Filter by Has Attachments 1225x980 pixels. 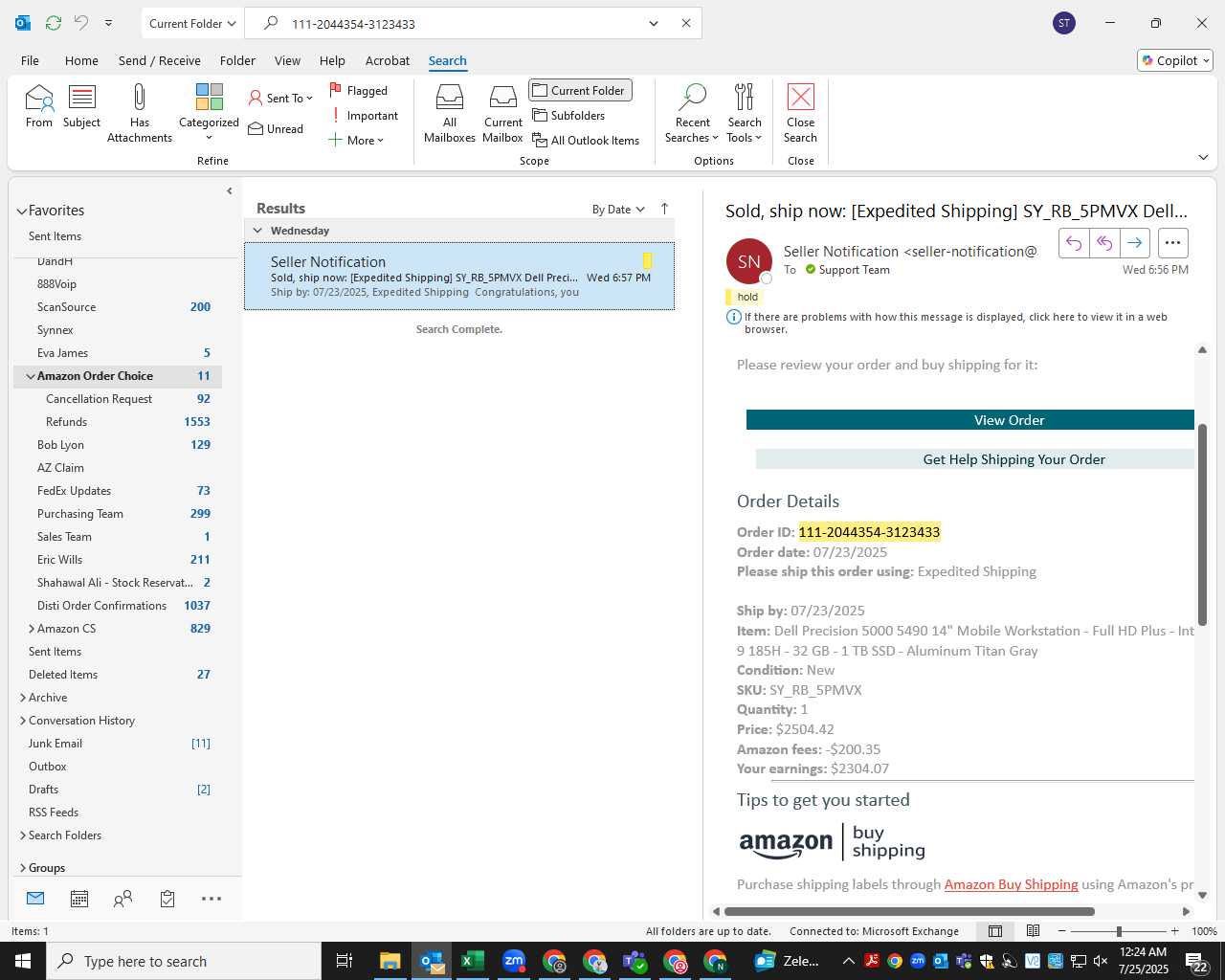click(140, 113)
